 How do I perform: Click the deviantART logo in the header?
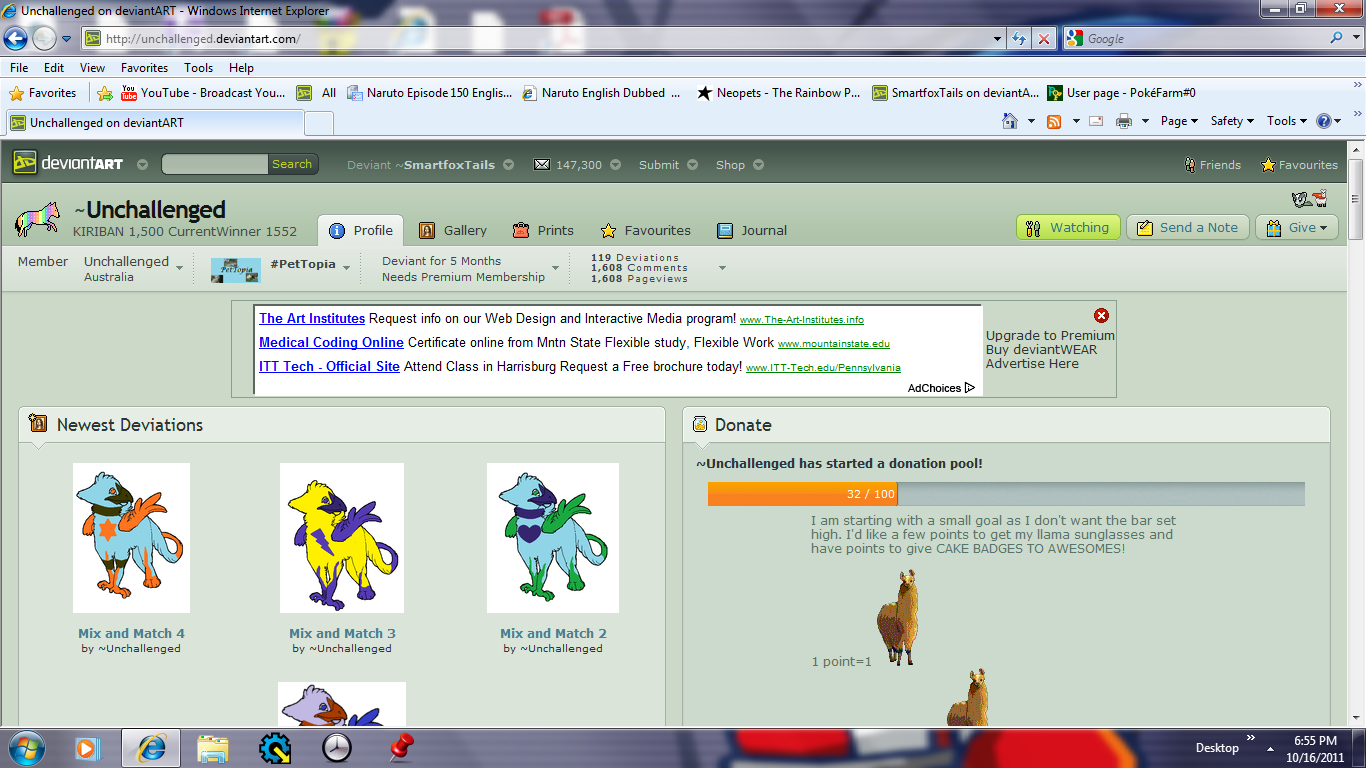(68, 164)
